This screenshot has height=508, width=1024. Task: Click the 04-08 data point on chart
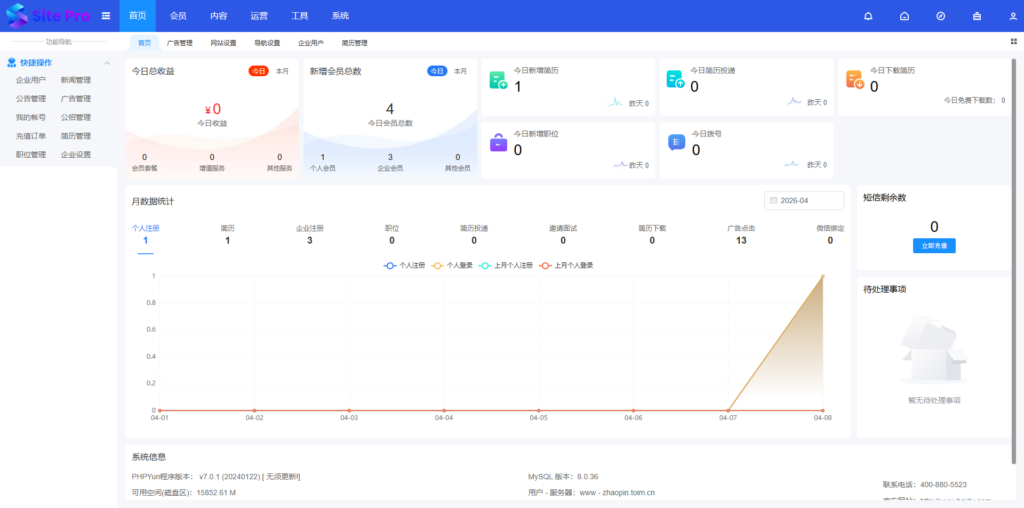pos(823,276)
